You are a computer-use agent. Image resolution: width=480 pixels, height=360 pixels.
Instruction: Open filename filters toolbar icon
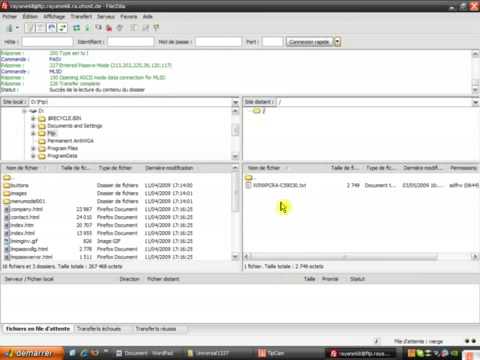[134, 28]
